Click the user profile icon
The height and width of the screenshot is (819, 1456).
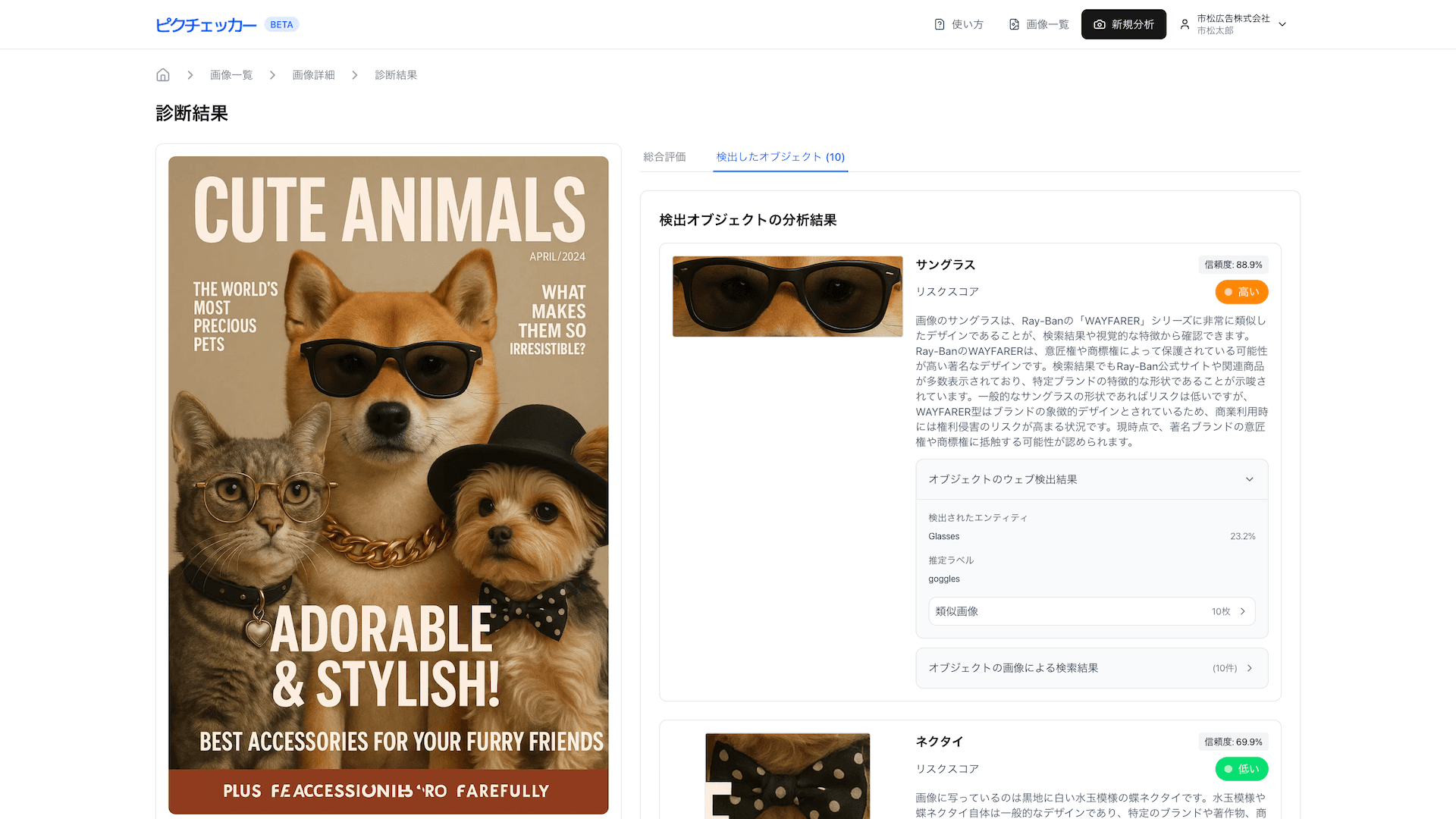[x=1185, y=25]
